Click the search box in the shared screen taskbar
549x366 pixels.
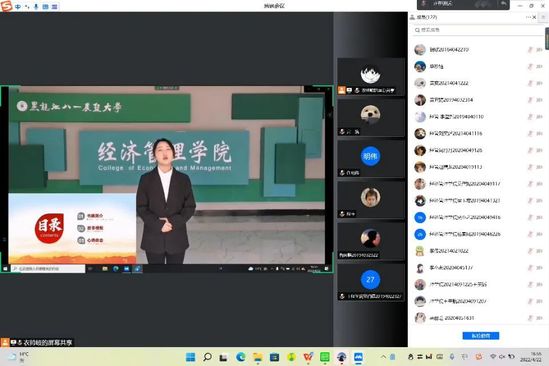48,269
